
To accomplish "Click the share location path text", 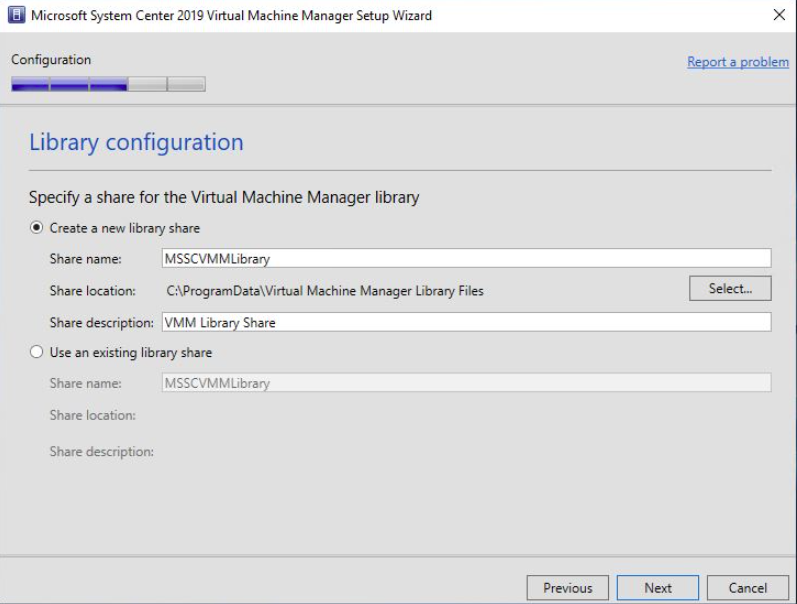I will tap(325, 291).
